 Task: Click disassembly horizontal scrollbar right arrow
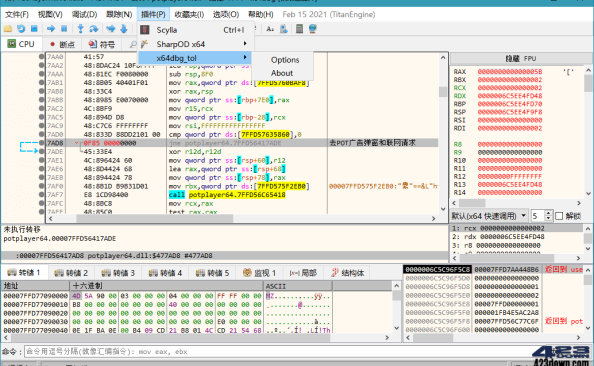[x=434, y=219]
